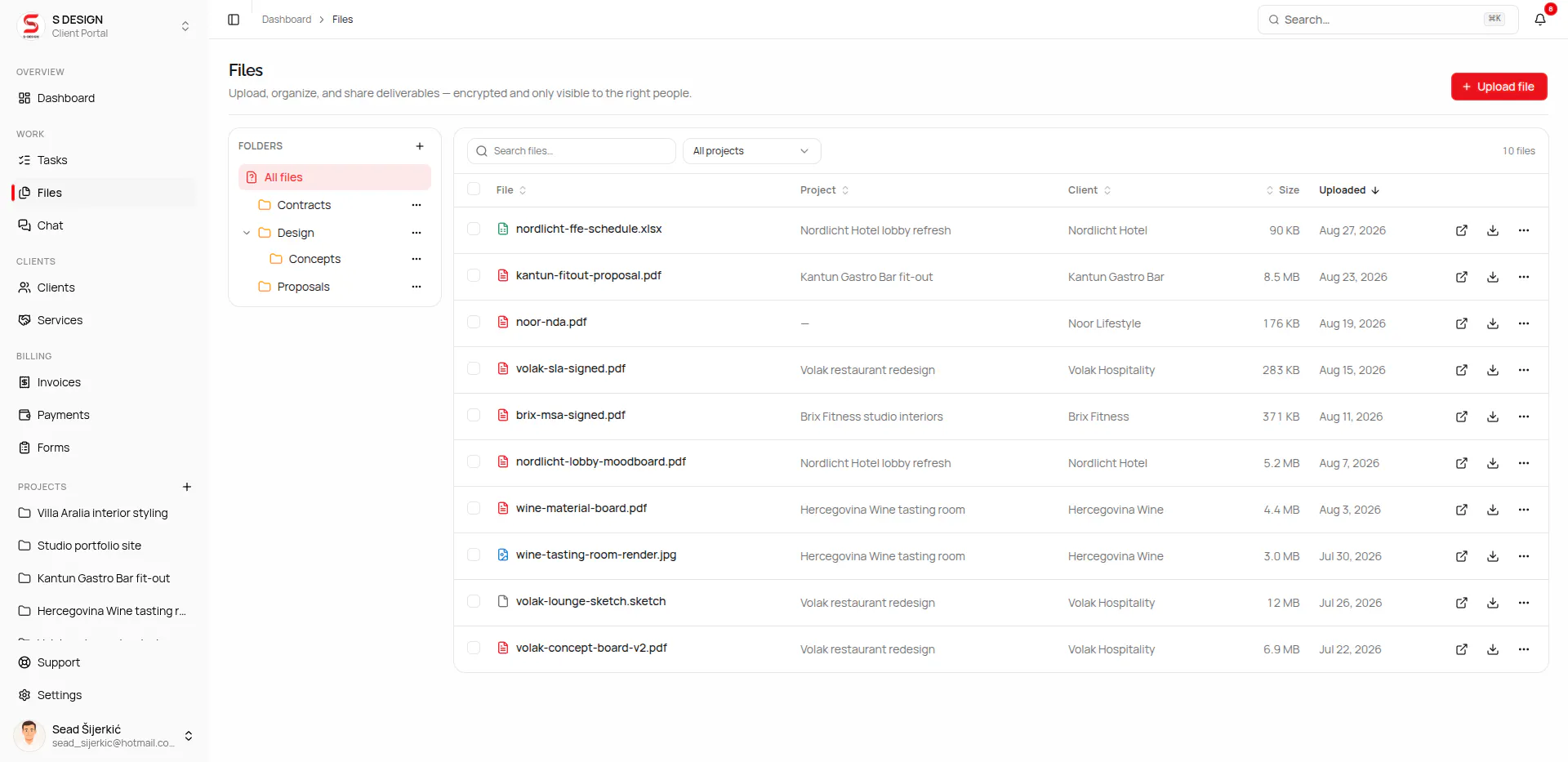1568x762 pixels.
Task: Open the Sead Šijerkić account menu
Action: 105,735
